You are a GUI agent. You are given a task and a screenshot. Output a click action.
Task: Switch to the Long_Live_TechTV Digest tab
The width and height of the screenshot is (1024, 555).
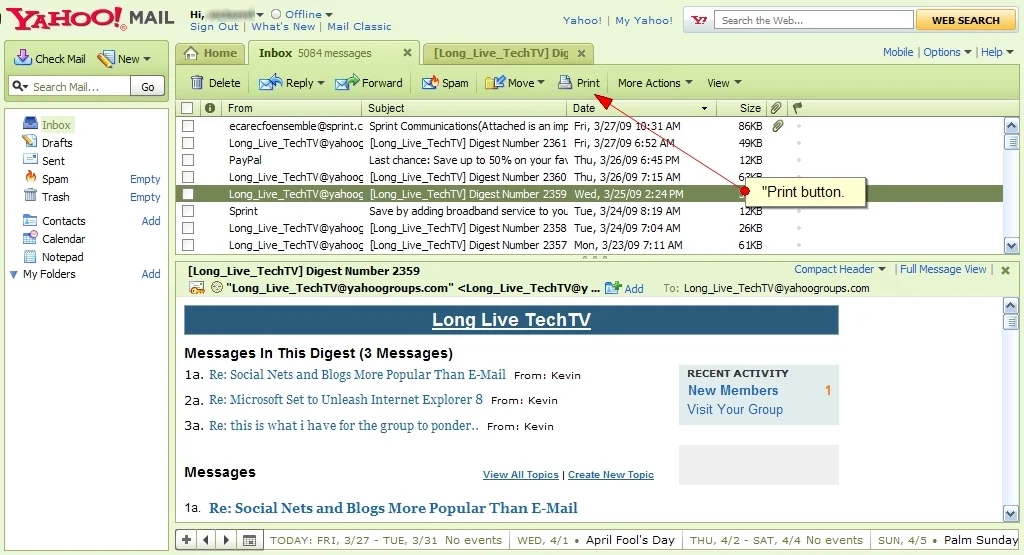(501, 53)
